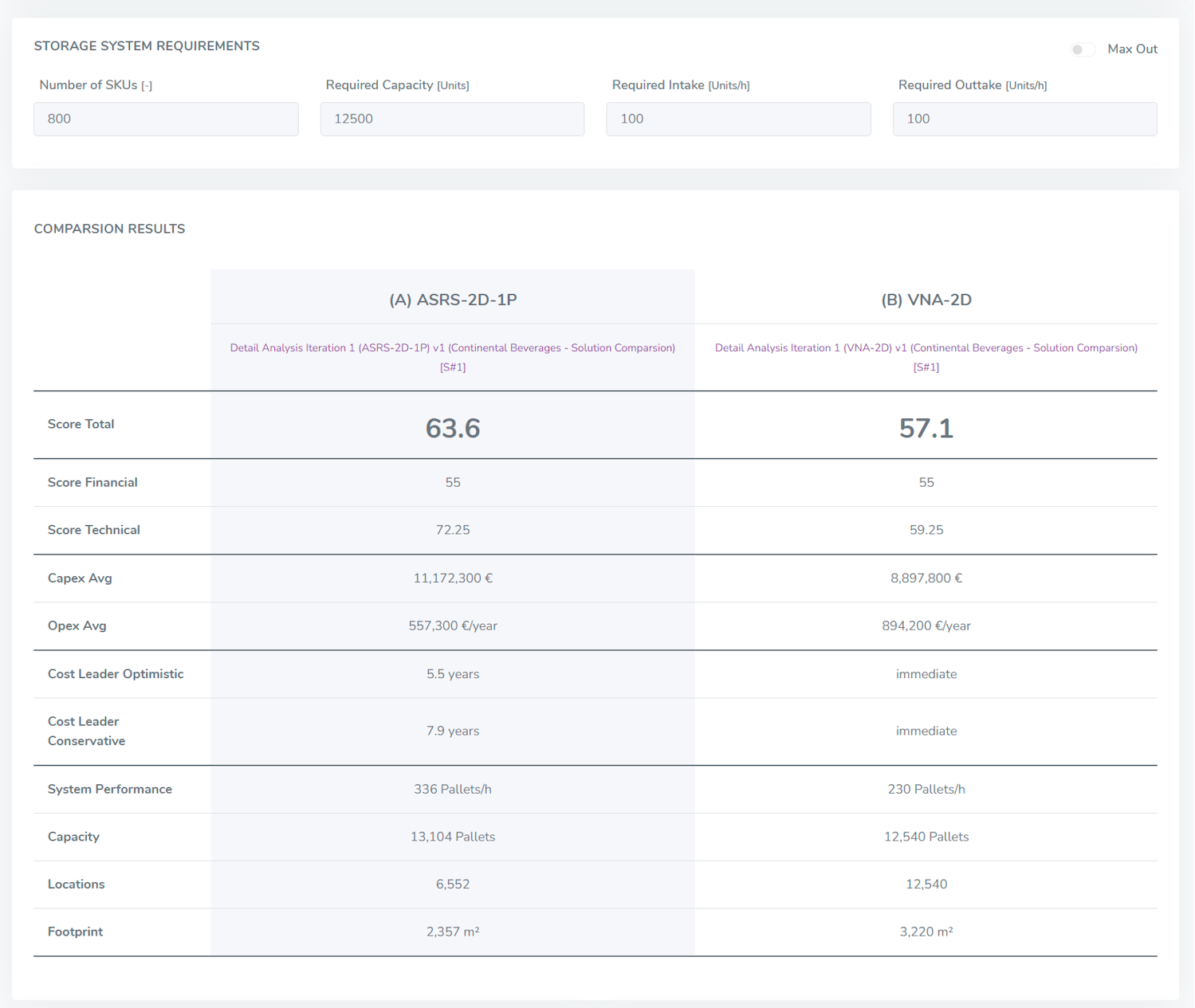
Task: Click the Score Total value 57.1
Action: [926, 428]
